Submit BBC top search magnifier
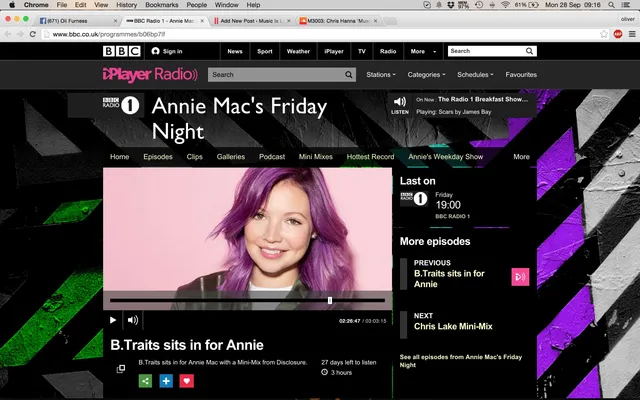The image size is (640, 400). pyautogui.click(x=529, y=51)
